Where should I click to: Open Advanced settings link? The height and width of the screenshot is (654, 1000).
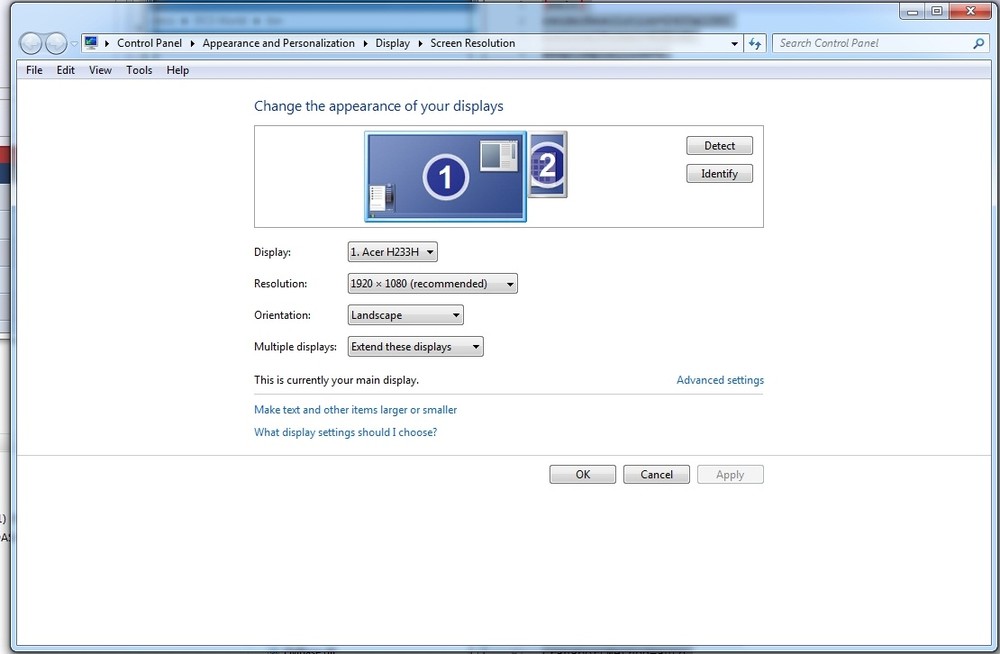click(x=720, y=380)
